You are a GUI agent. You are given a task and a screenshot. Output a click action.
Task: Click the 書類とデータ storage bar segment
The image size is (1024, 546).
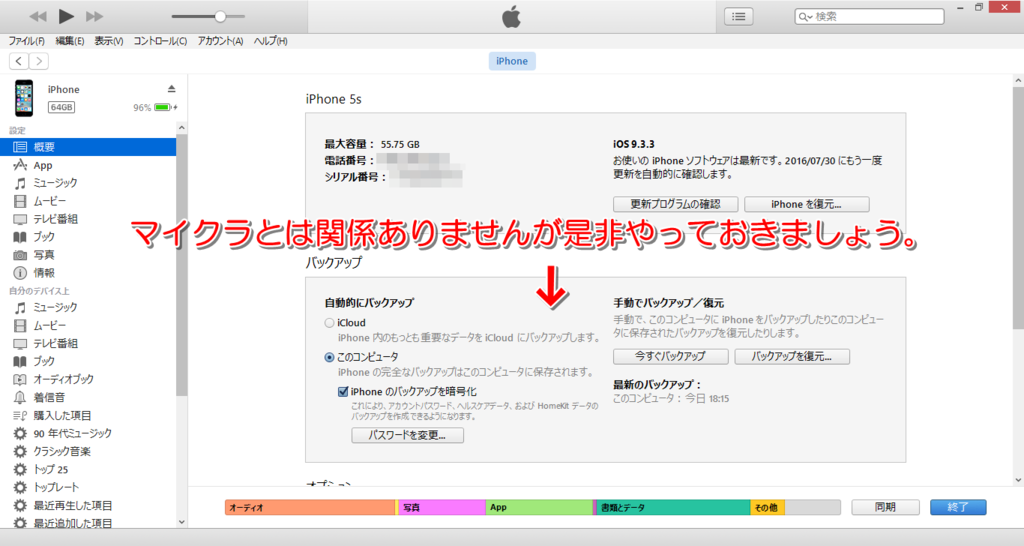tap(673, 507)
